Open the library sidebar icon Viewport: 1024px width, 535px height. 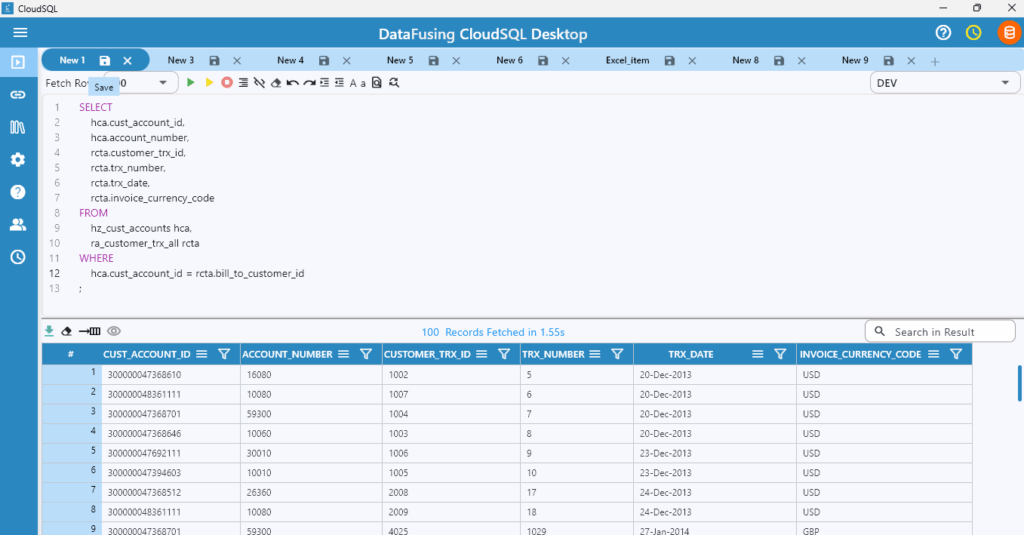[x=18, y=127]
